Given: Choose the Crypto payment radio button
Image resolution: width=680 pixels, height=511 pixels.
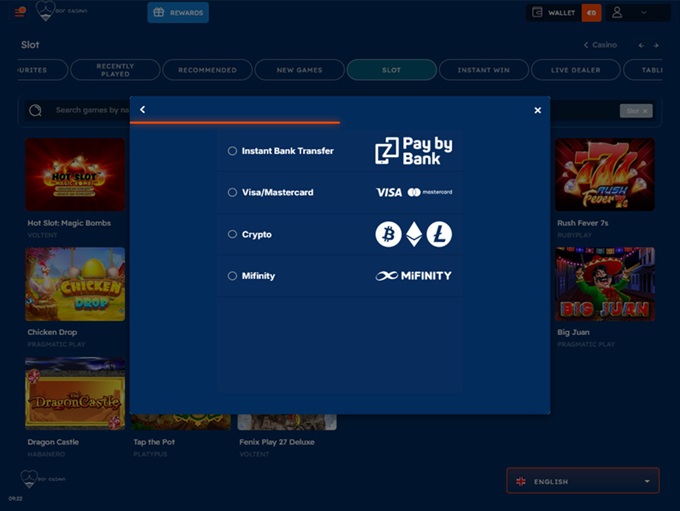Looking at the screenshot, I should 233,234.
